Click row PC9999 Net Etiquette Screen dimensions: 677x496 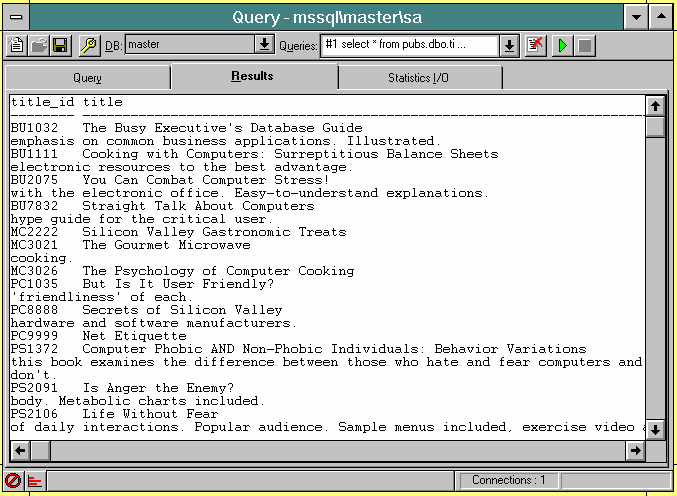coord(99,335)
